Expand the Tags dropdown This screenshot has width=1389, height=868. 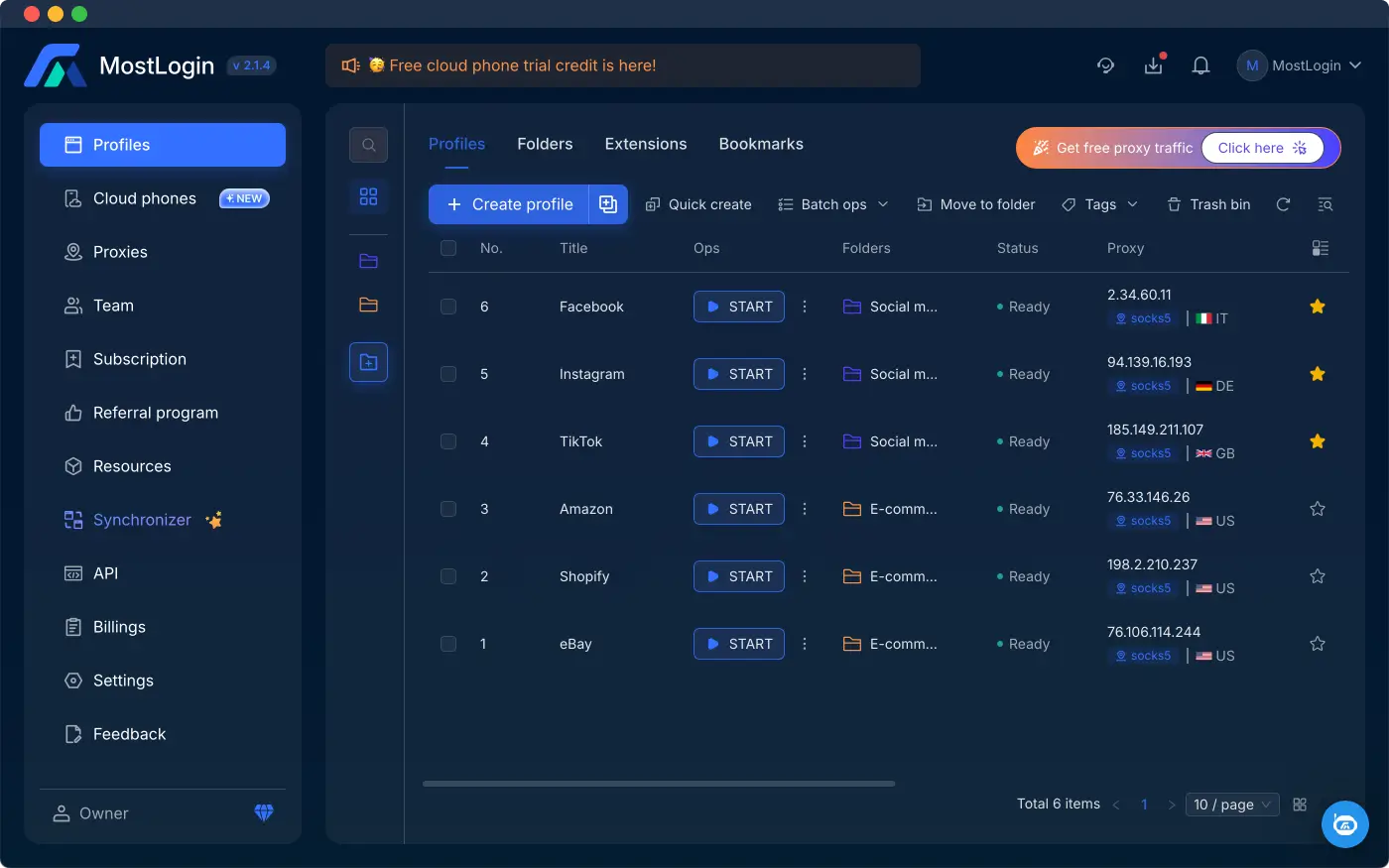[x=1099, y=204]
